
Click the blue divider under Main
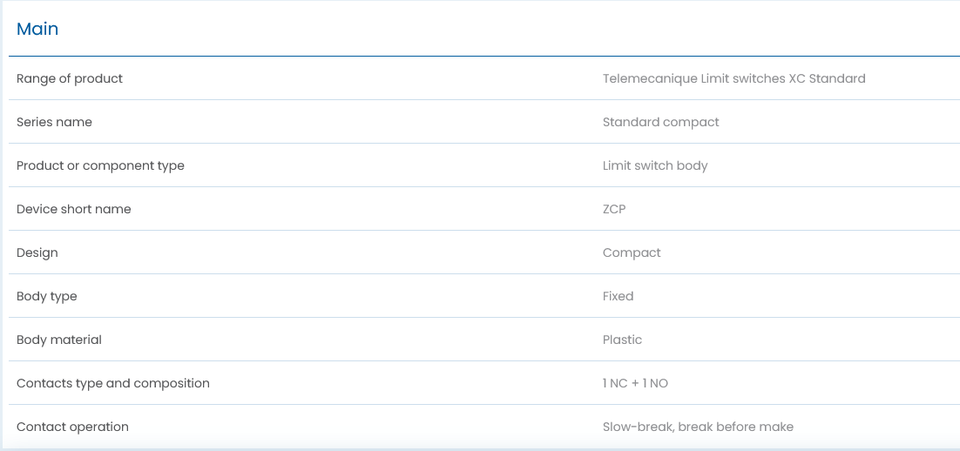tap(484, 56)
